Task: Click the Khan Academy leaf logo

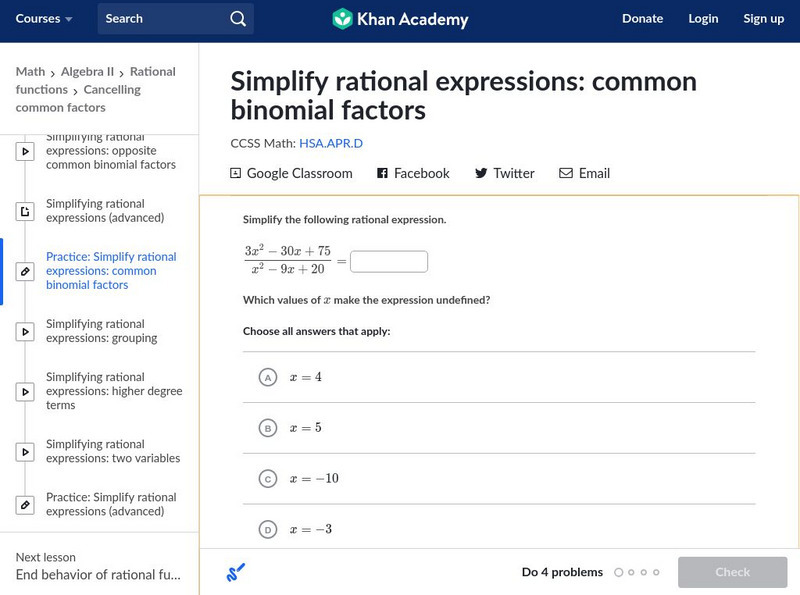Action: click(343, 19)
